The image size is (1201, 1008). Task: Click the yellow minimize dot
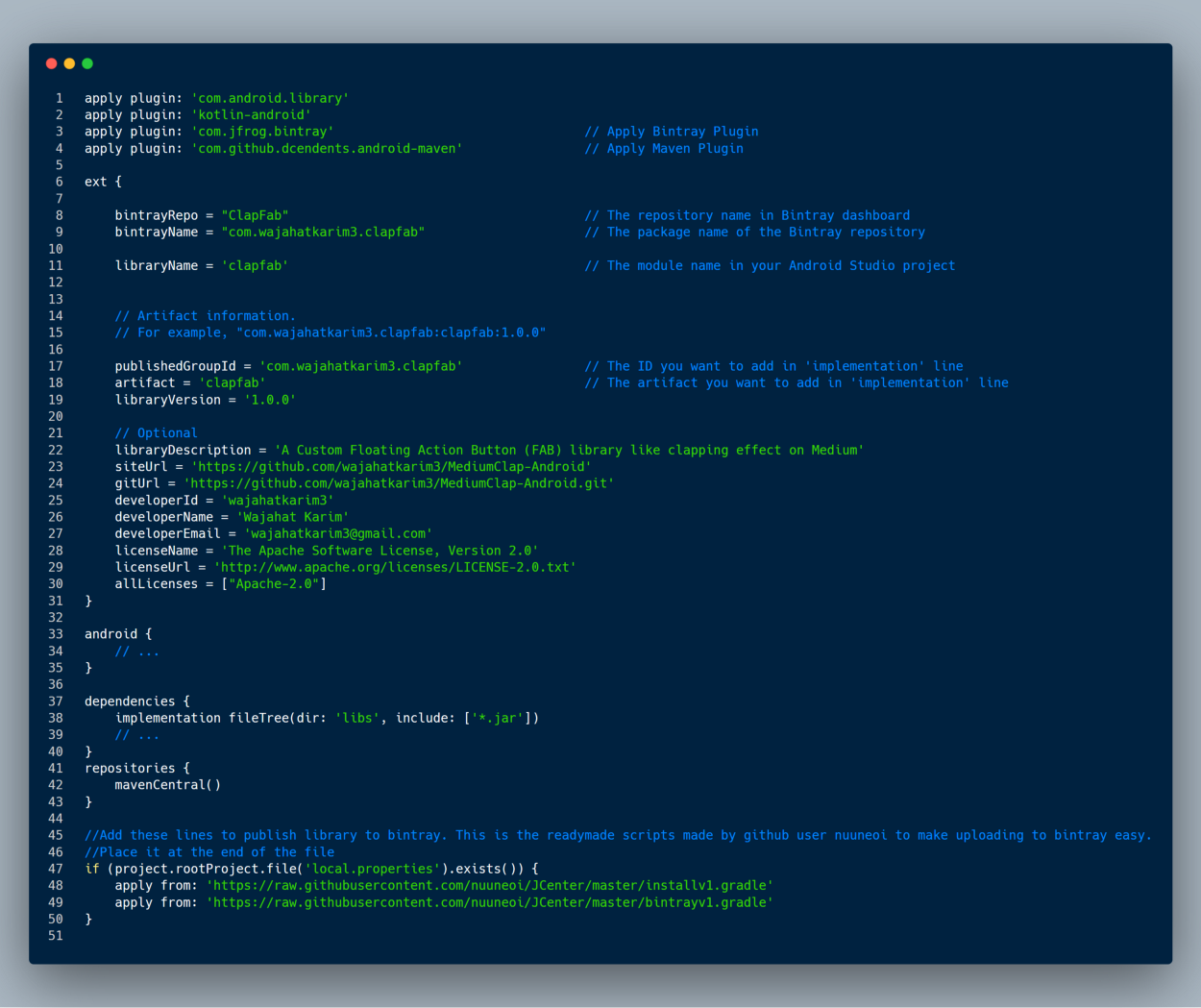[69, 63]
